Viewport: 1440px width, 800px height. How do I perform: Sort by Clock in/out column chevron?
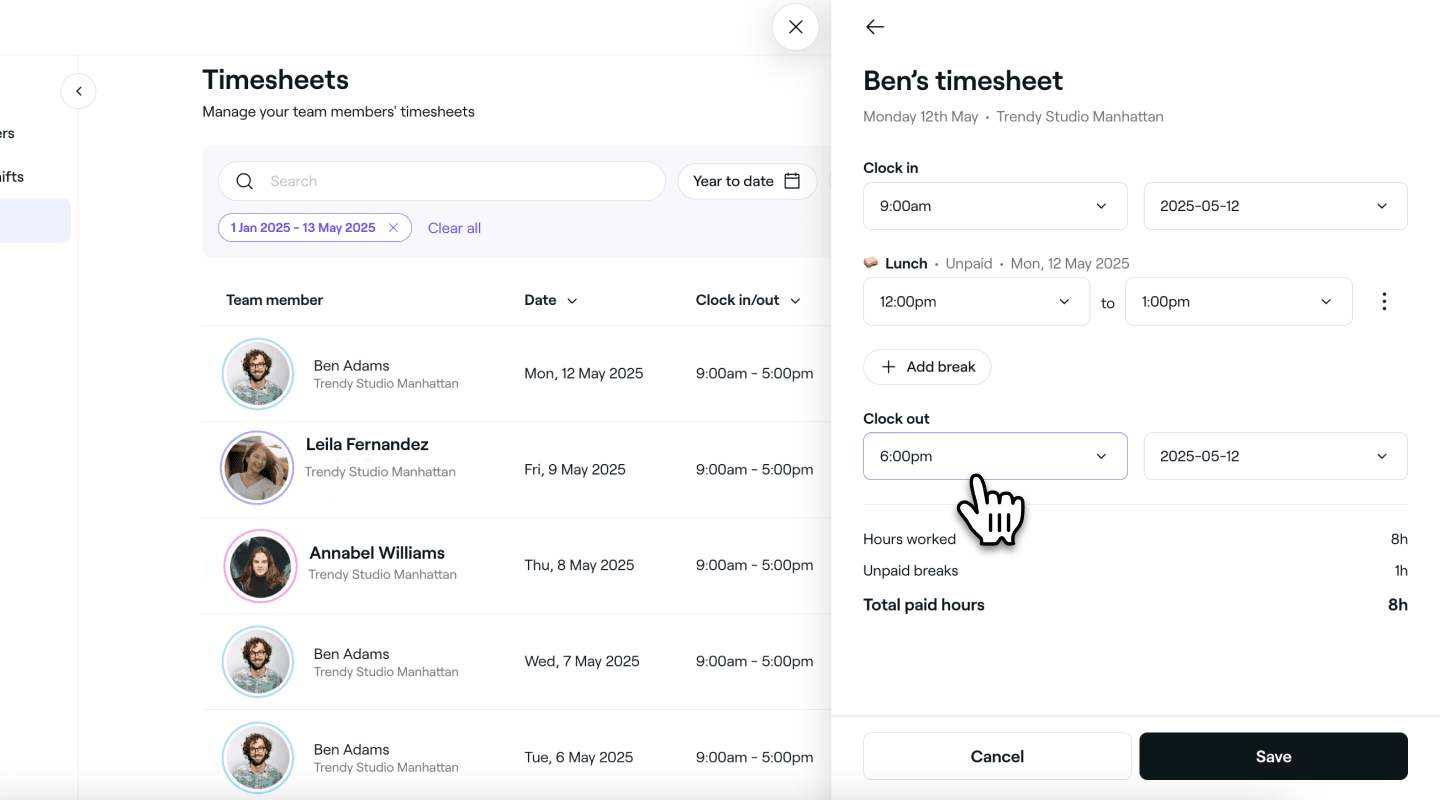tap(795, 301)
